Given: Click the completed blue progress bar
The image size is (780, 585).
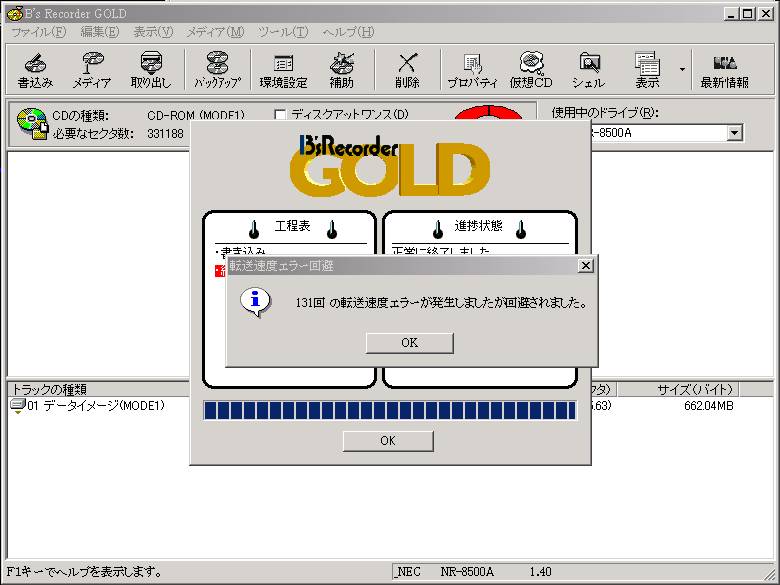Looking at the screenshot, I should coord(390,410).
